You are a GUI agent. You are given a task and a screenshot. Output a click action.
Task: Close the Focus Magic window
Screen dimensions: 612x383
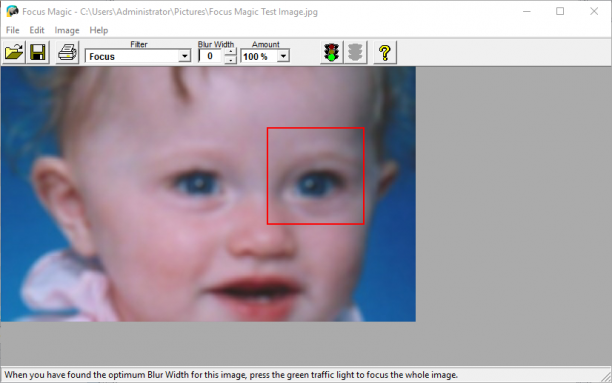point(594,11)
